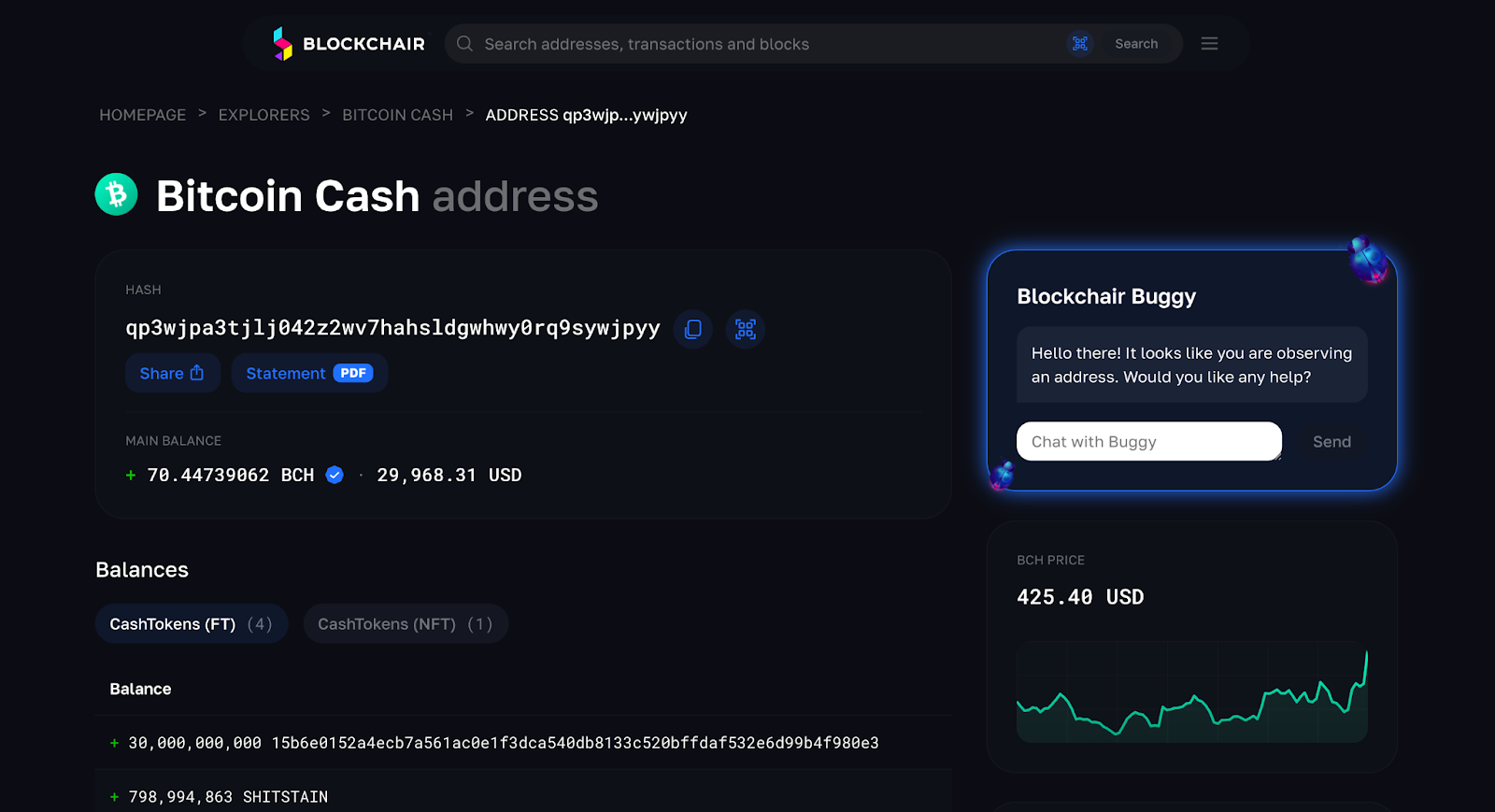
Task: Click the Share button
Action: click(173, 373)
